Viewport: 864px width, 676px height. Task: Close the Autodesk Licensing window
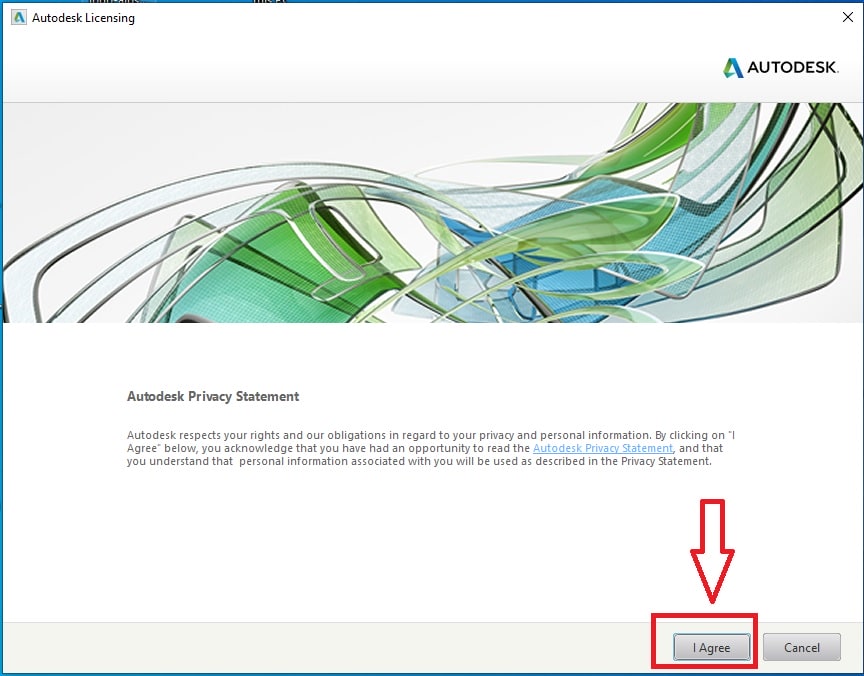pyautogui.click(x=847, y=17)
